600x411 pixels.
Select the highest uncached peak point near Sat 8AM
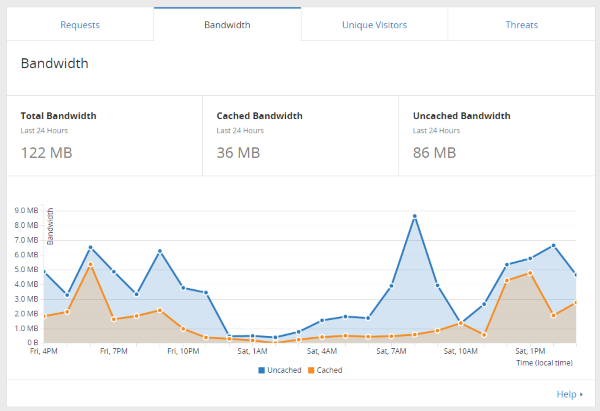pyautogui.click(x=414, y=216)
